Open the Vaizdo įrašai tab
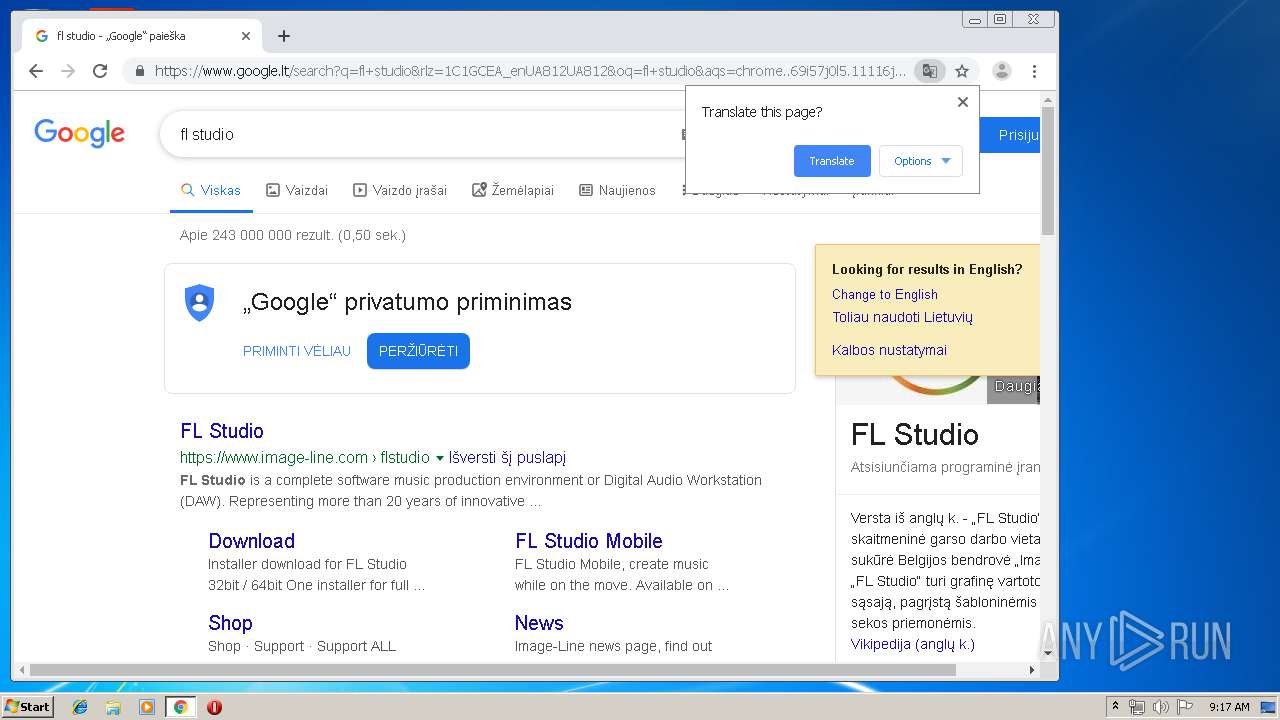 pos(400,190)
